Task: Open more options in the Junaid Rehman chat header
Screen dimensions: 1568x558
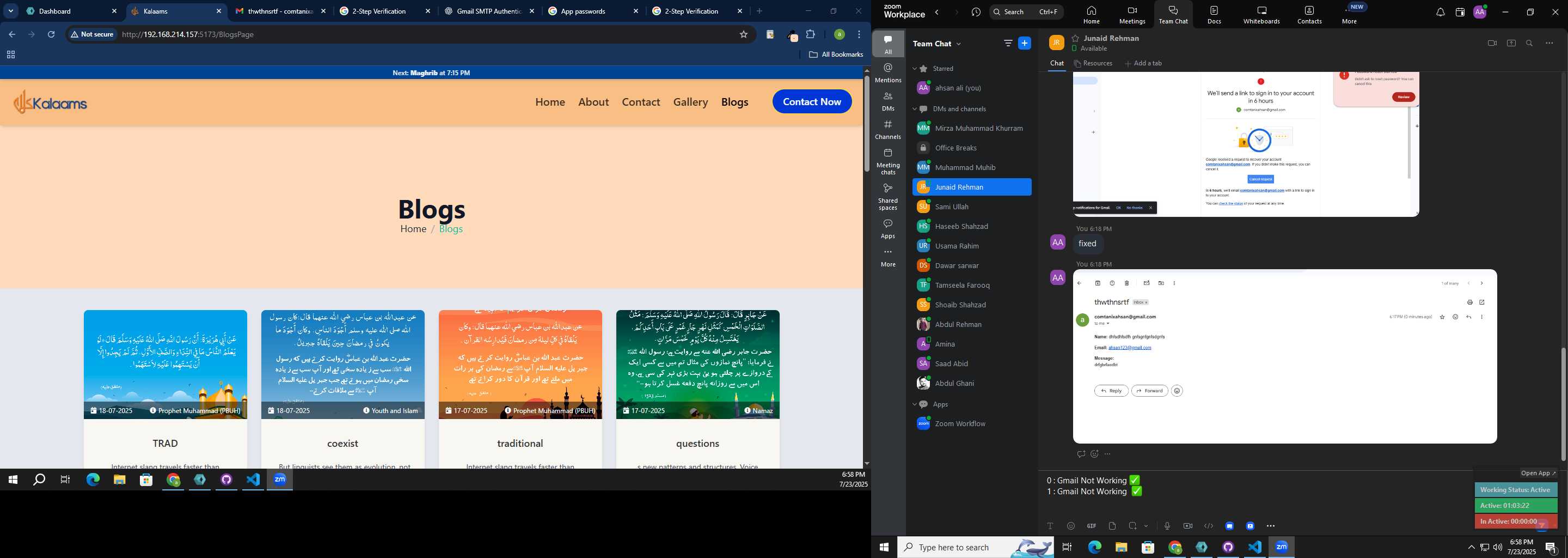Action: (x=1549, y=43)
